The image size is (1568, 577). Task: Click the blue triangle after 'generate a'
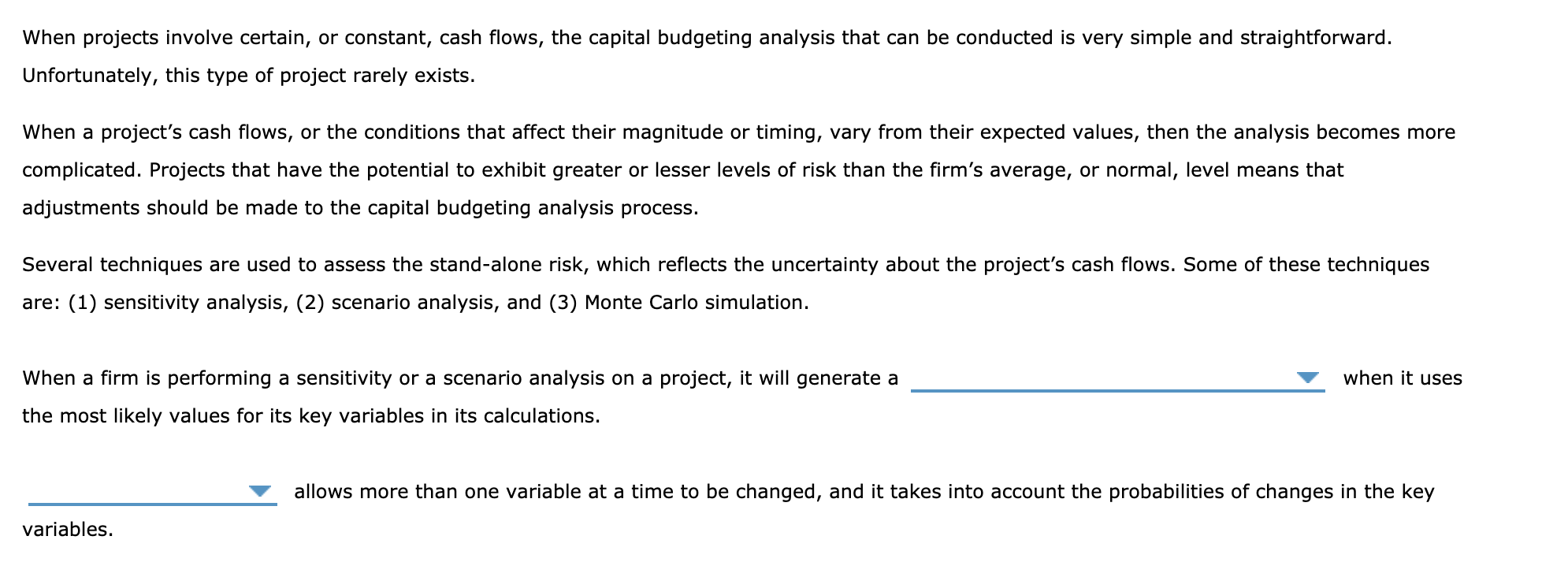click(x=1308, y=379)
